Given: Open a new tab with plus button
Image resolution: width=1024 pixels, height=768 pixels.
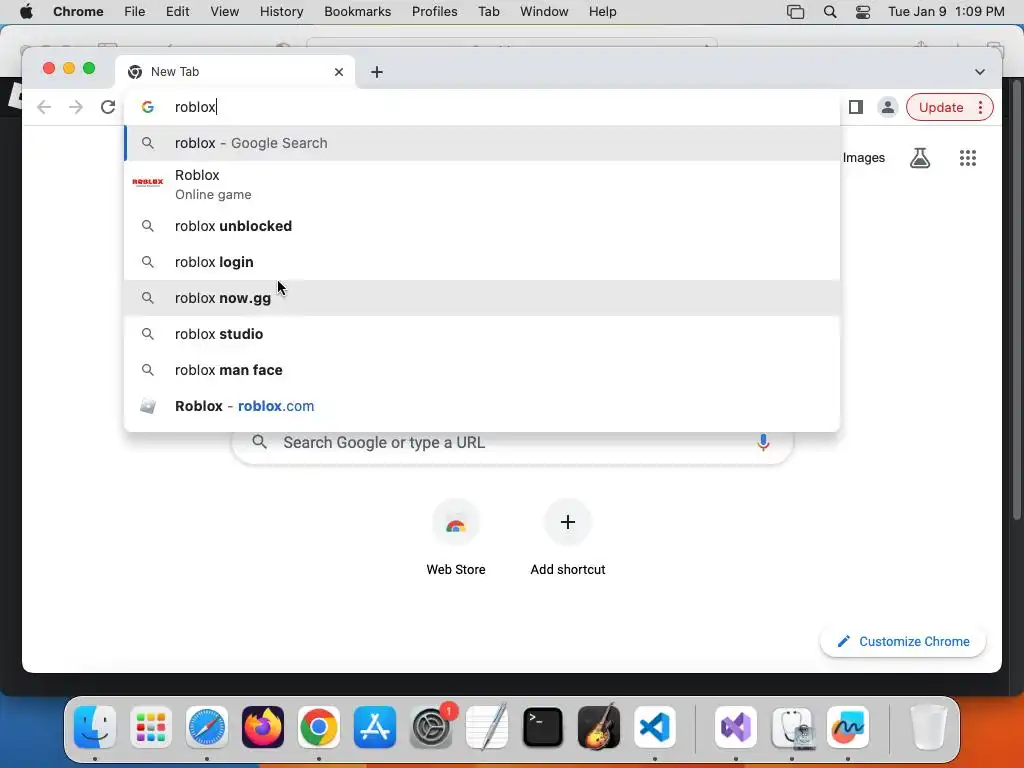Looking at the screenshot, I should (x=377, y=72).
